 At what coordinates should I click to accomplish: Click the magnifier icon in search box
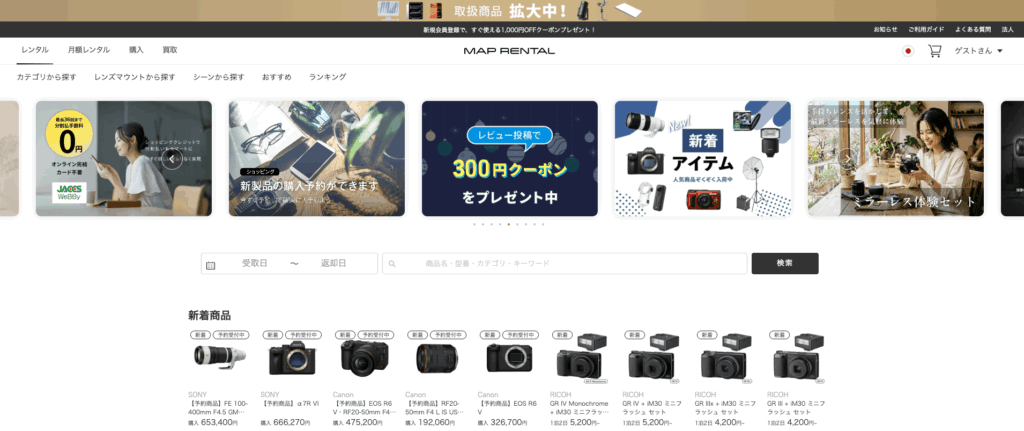point(392,264)
